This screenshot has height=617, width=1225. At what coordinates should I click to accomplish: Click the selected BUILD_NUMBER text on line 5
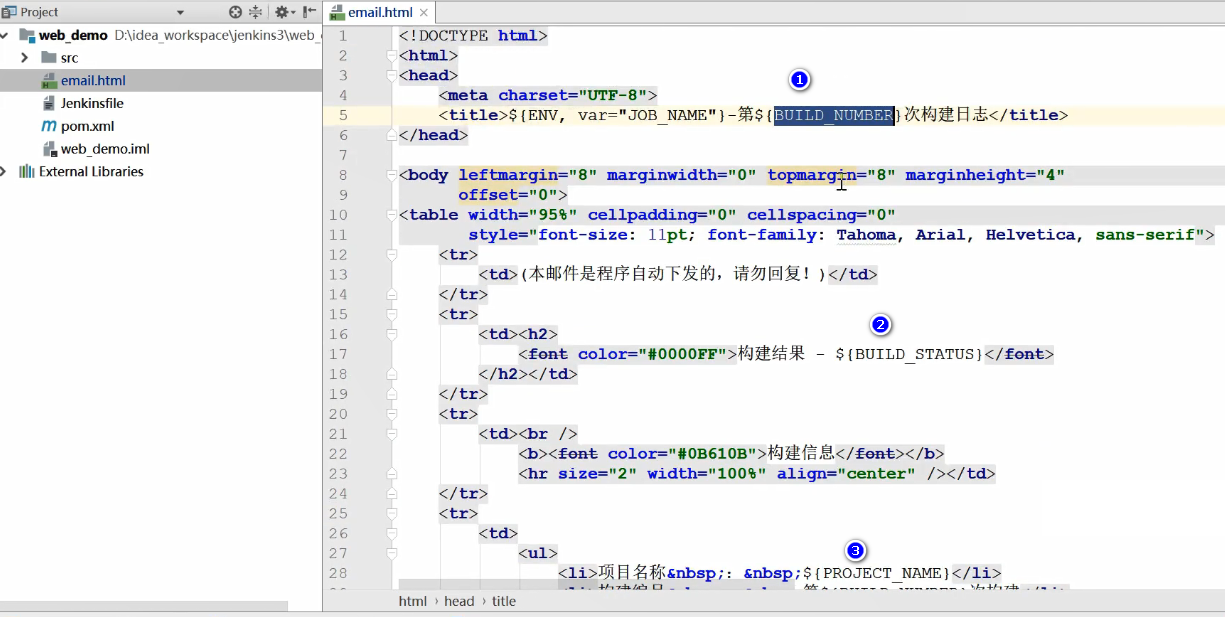coord(834,115)
